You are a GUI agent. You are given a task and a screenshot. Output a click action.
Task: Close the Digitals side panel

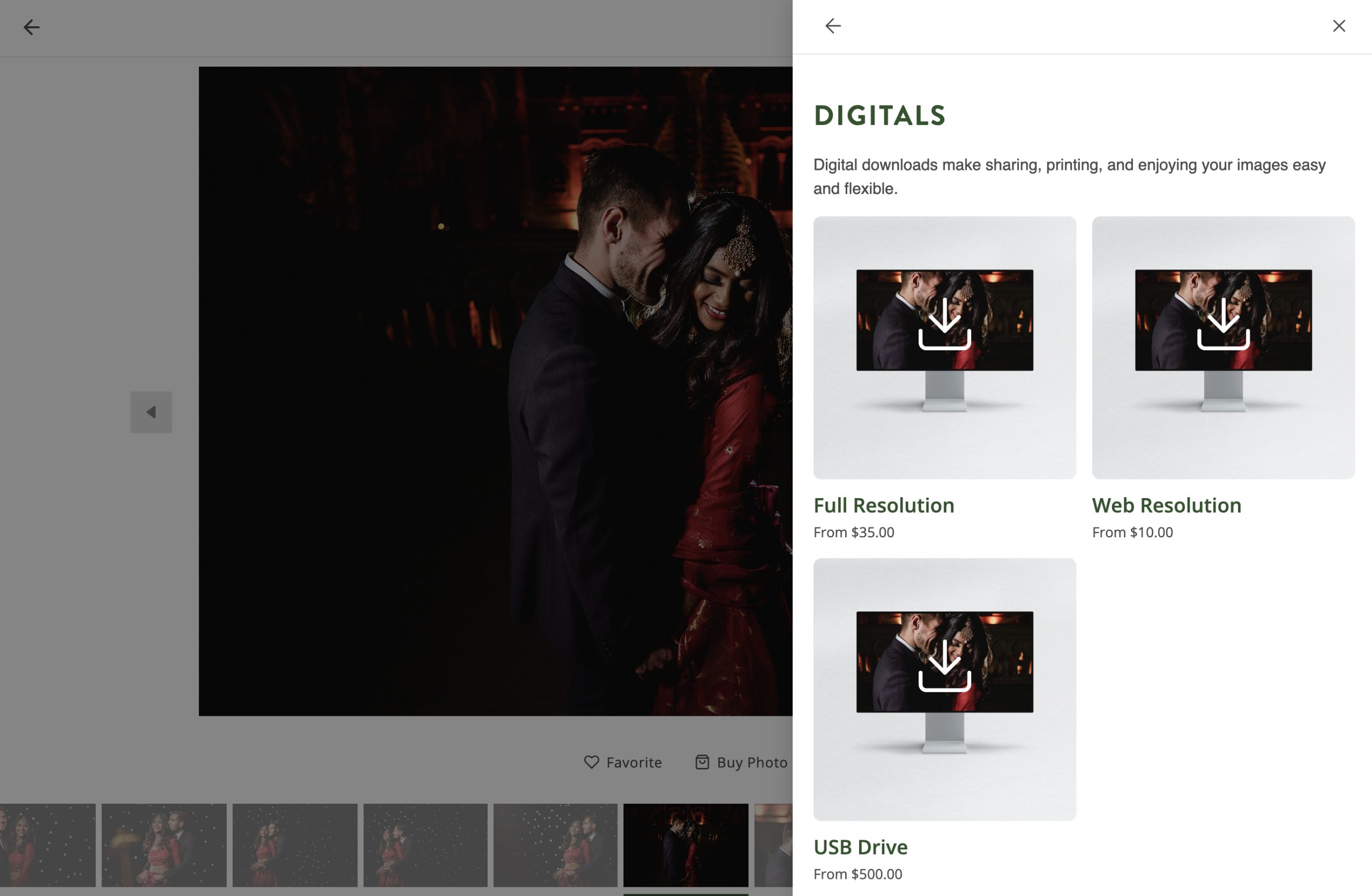[x=1339, y=26]
